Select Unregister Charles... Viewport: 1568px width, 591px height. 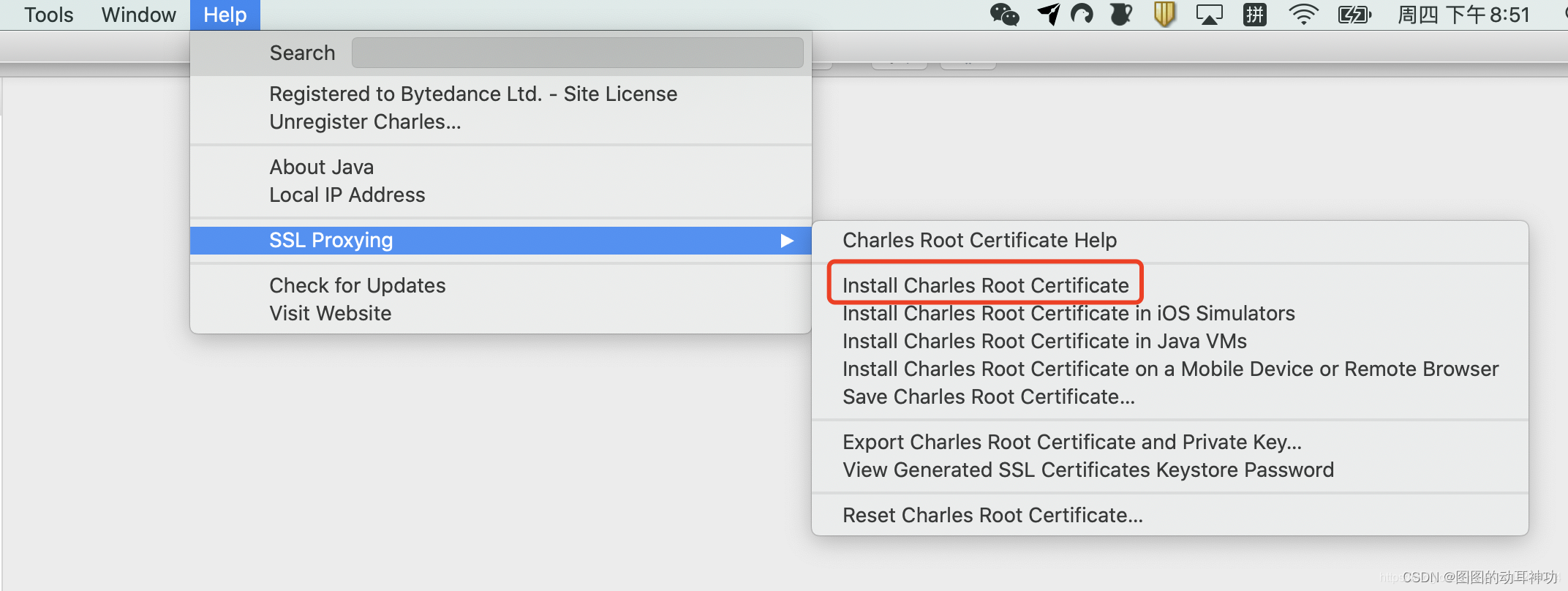click(x=501, y=121)
